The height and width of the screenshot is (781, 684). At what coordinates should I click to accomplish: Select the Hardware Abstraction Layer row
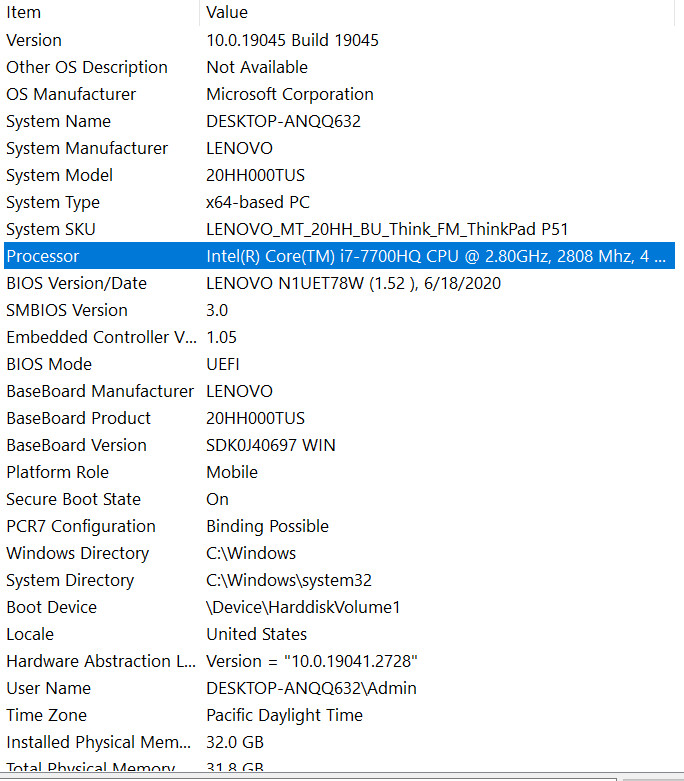tap(101, 661)
